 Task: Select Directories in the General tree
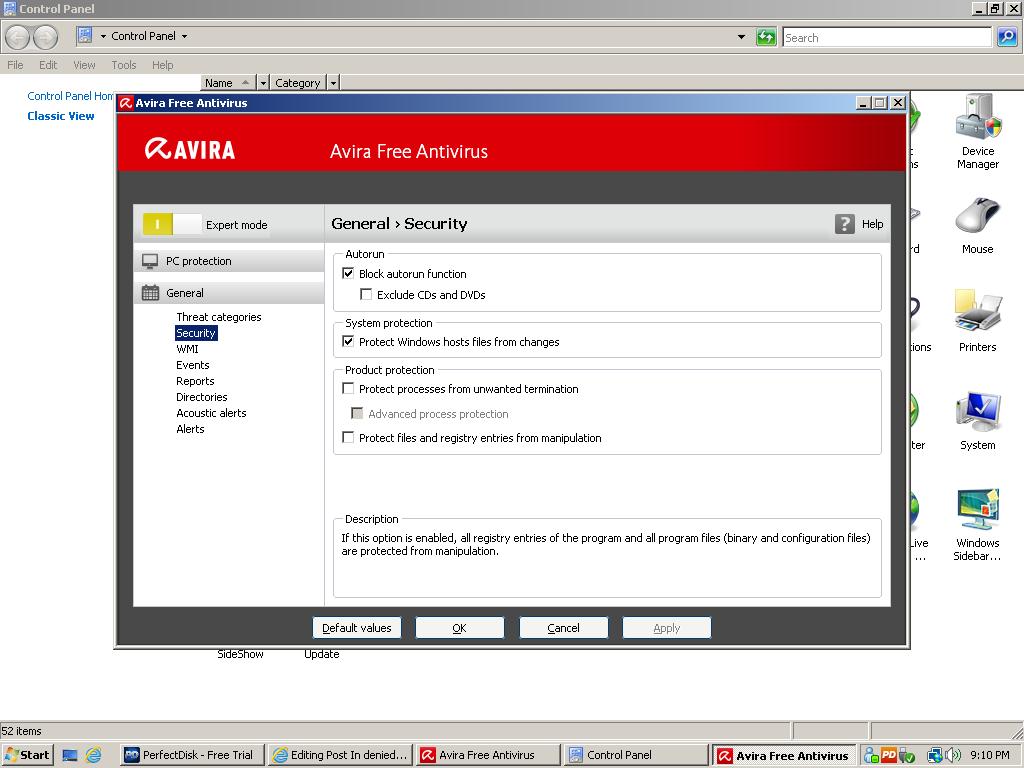[x=202, y=397]
